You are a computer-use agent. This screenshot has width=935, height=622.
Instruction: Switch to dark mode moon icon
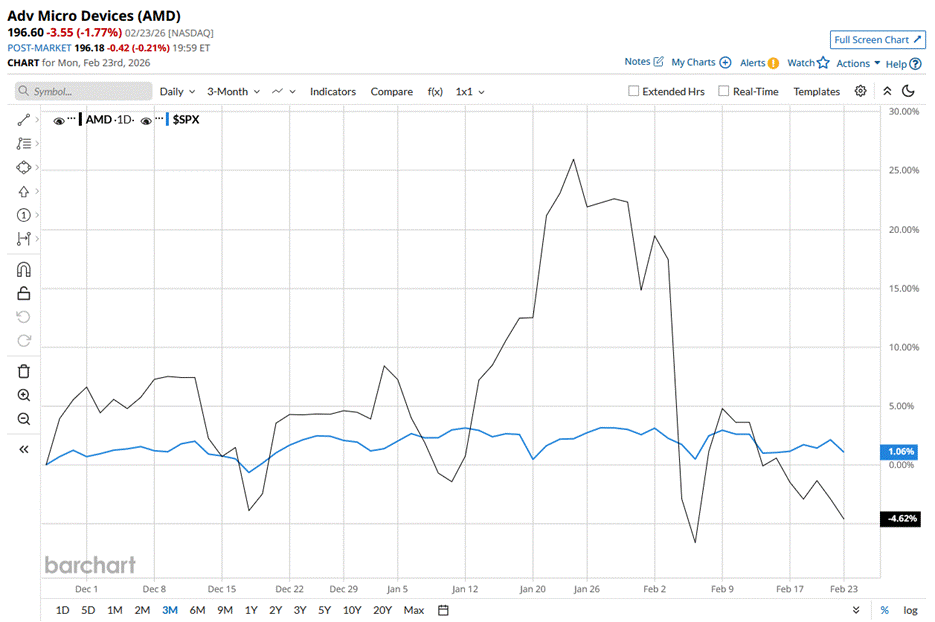point(908,91)
